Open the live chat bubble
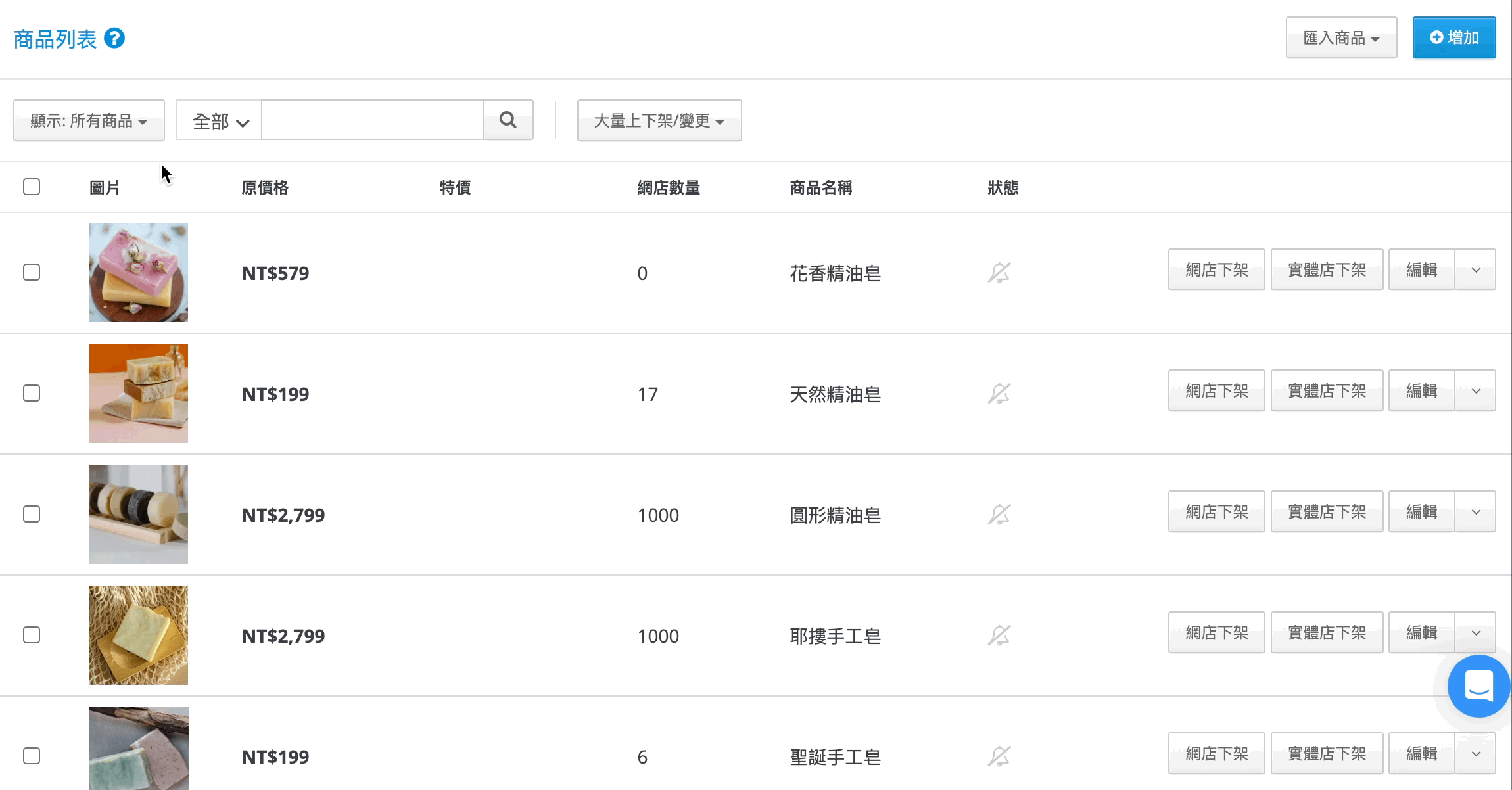 (x=1478, y=685)
